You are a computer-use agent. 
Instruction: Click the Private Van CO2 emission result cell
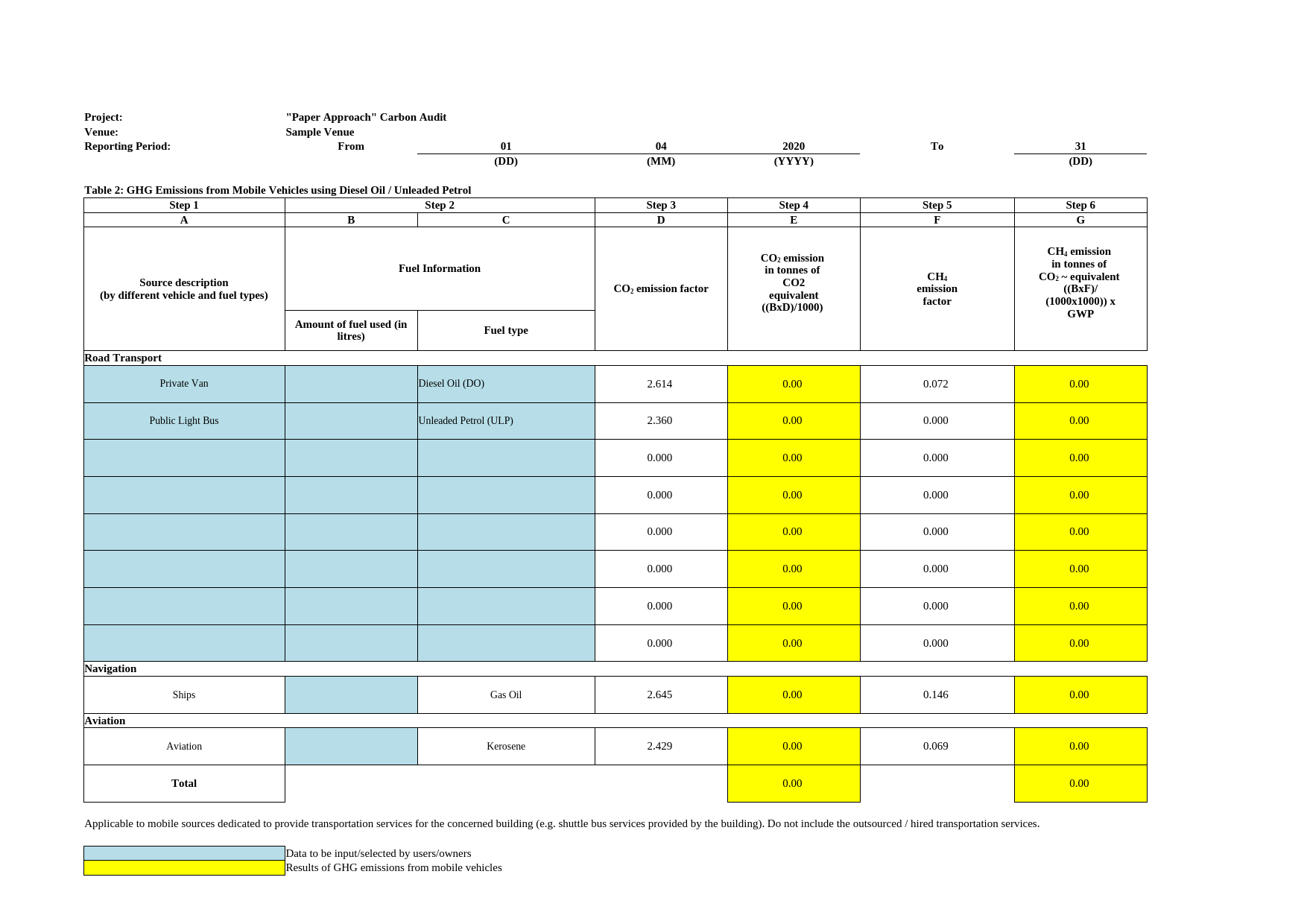[x=794, y=384]
